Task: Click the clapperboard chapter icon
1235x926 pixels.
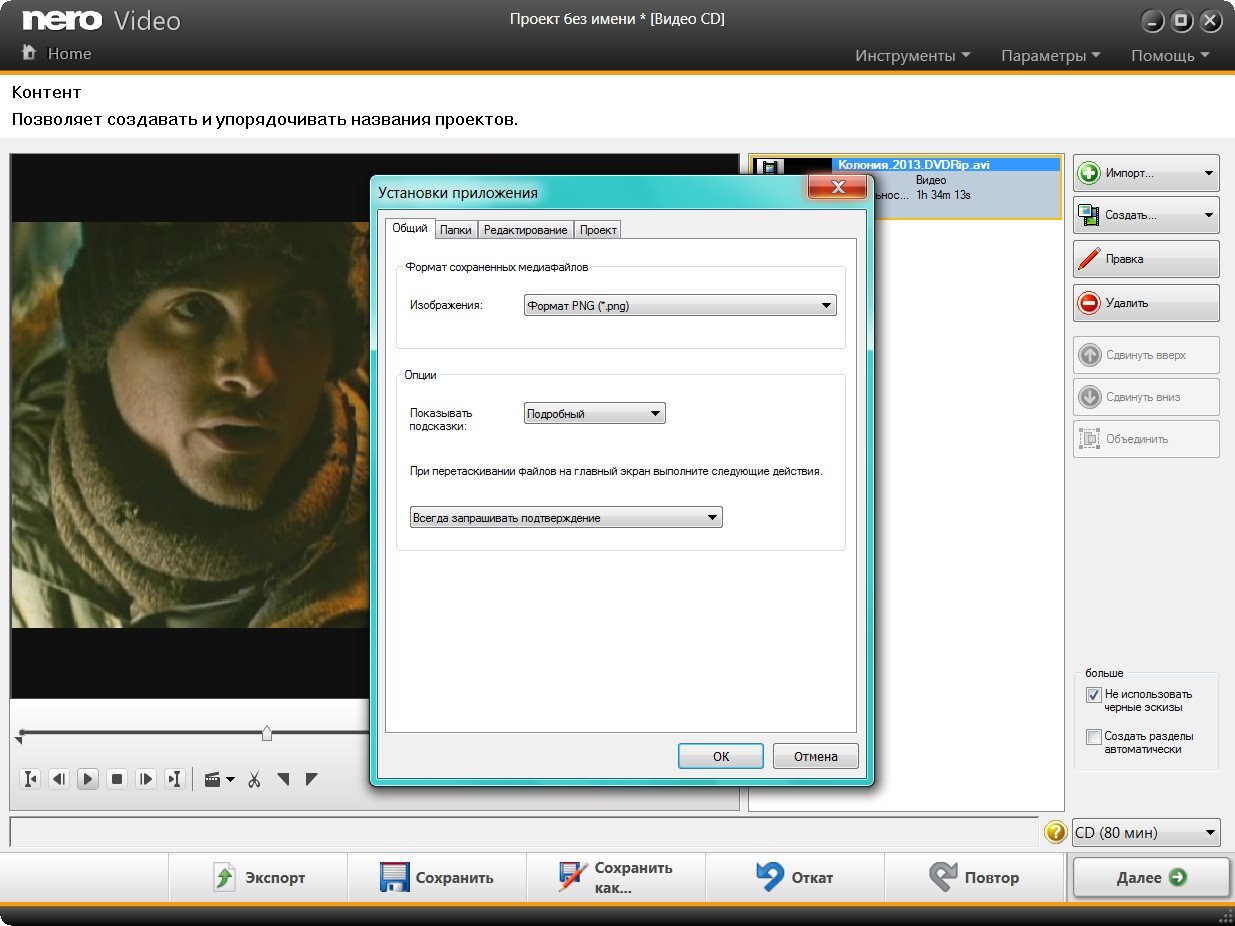Action: click(213, 779)
